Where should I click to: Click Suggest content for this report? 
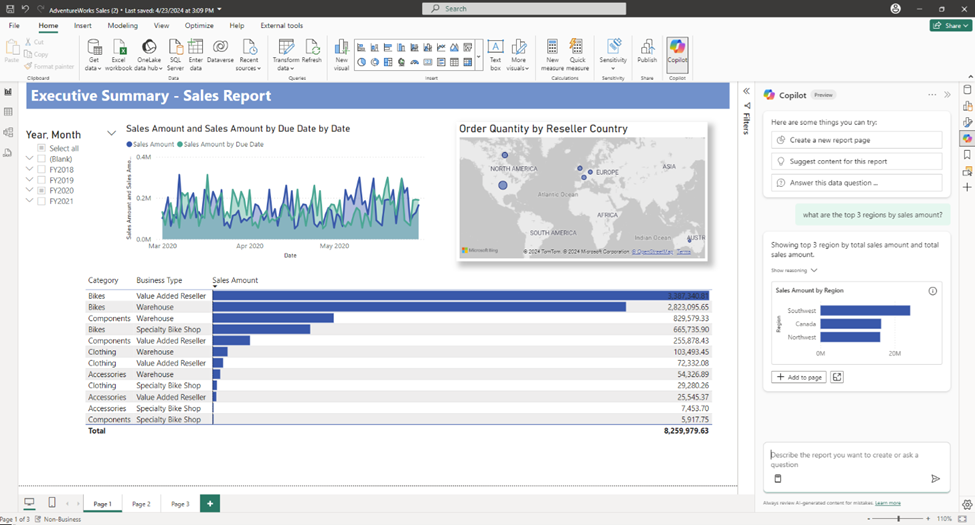pyautogui.click(x=856, y=161)
